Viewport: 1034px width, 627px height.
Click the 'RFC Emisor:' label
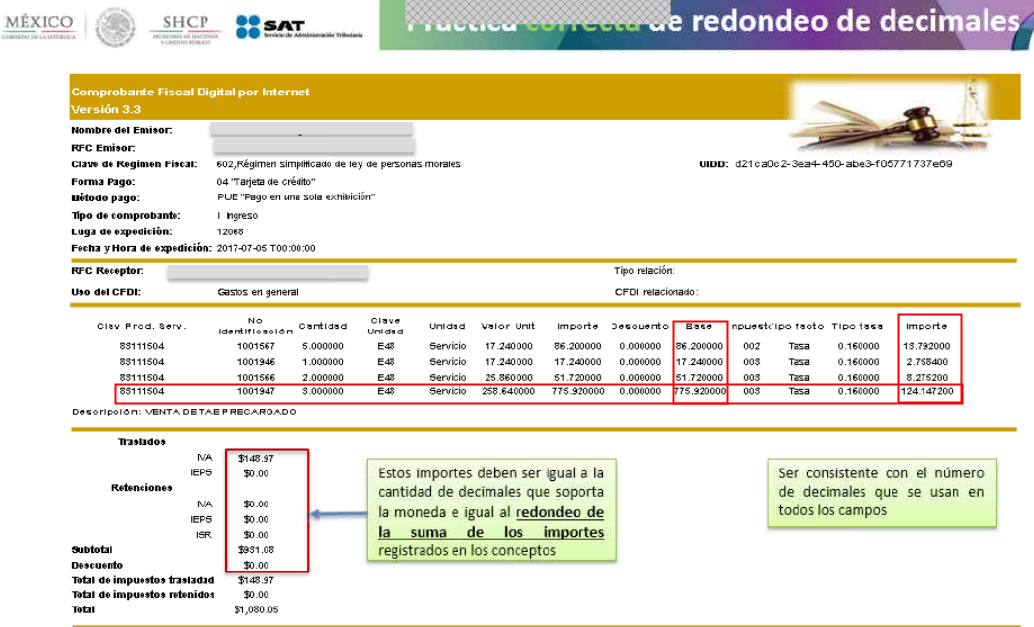pos(104,148)
